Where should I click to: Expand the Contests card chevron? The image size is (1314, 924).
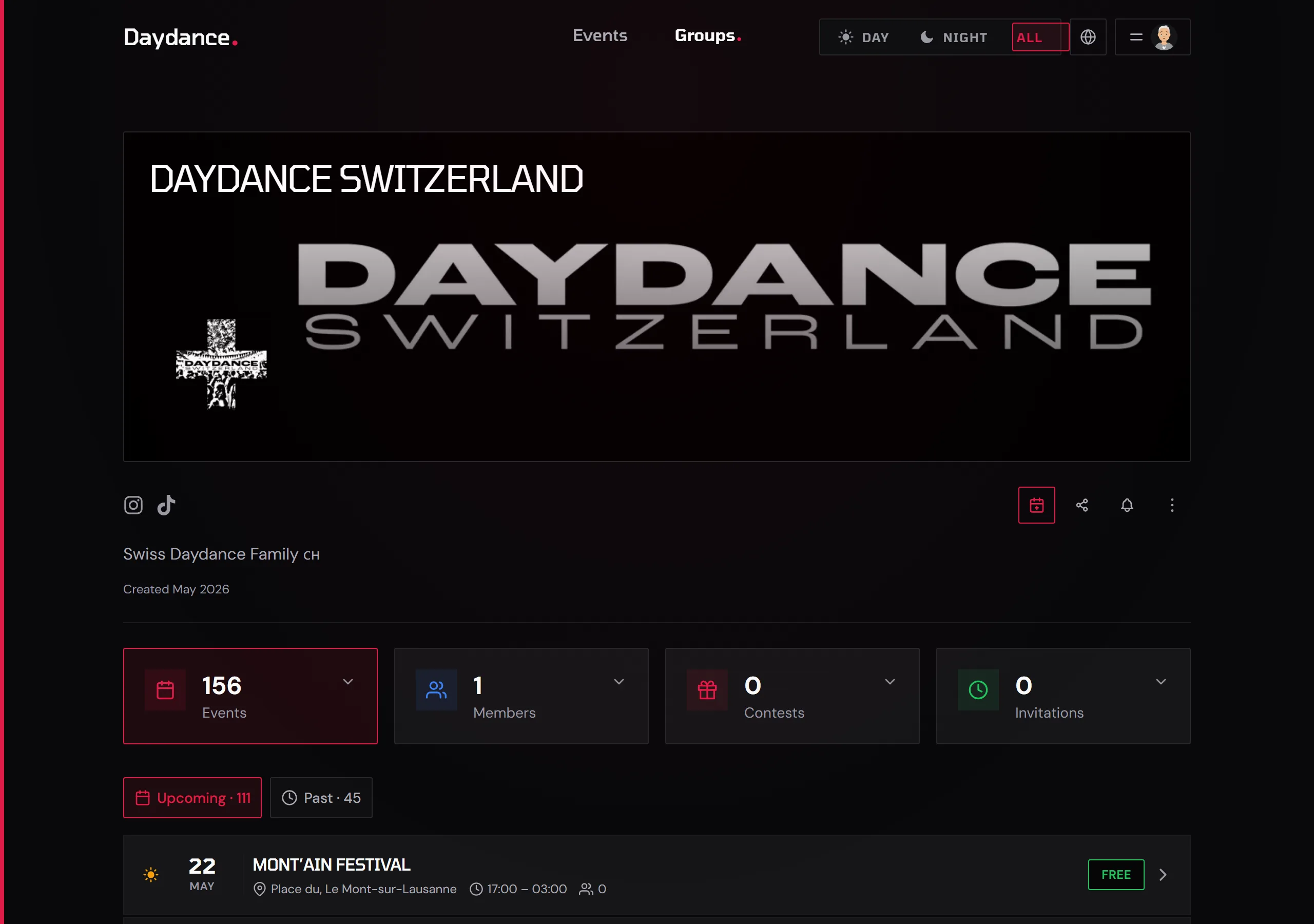click(x=890, y=681)
